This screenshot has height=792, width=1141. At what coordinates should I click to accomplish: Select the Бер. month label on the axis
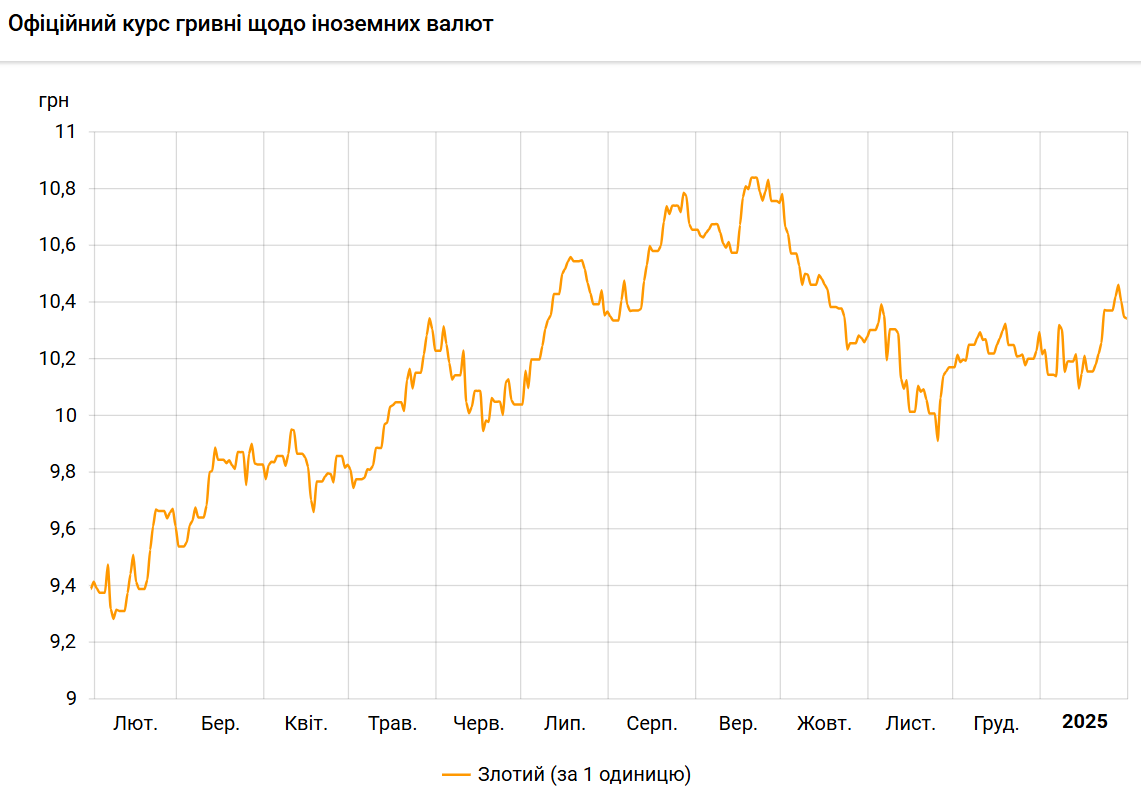(220, 723)
